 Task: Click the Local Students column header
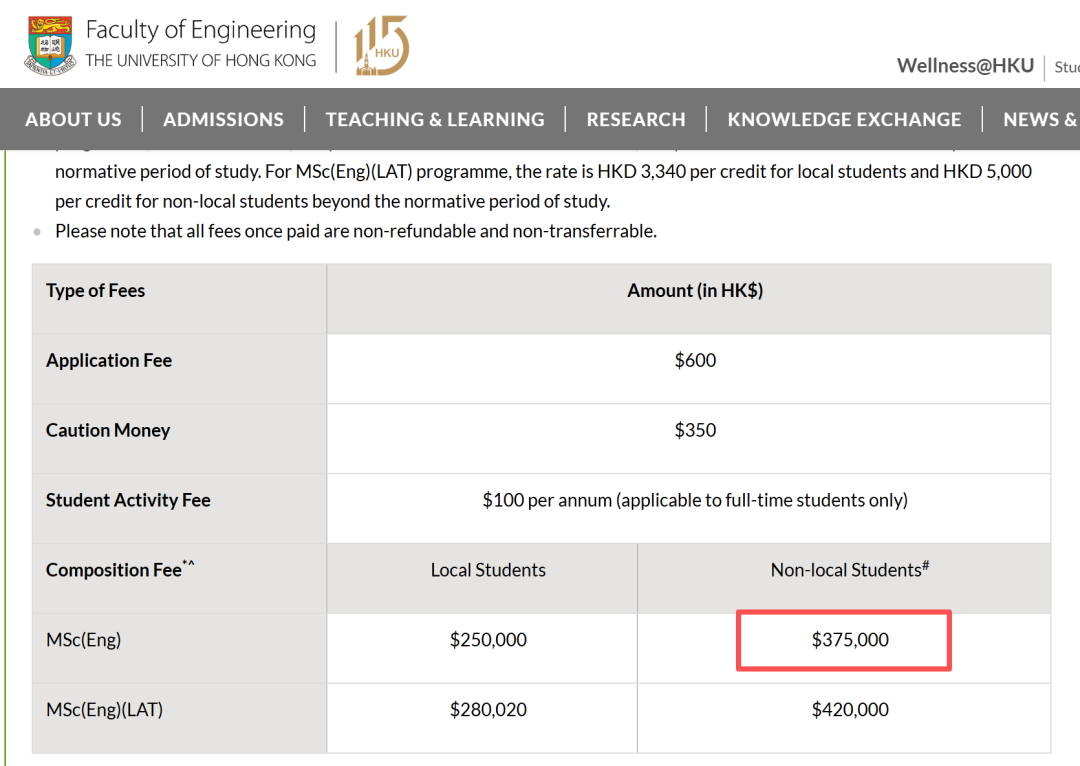[488, 570]
